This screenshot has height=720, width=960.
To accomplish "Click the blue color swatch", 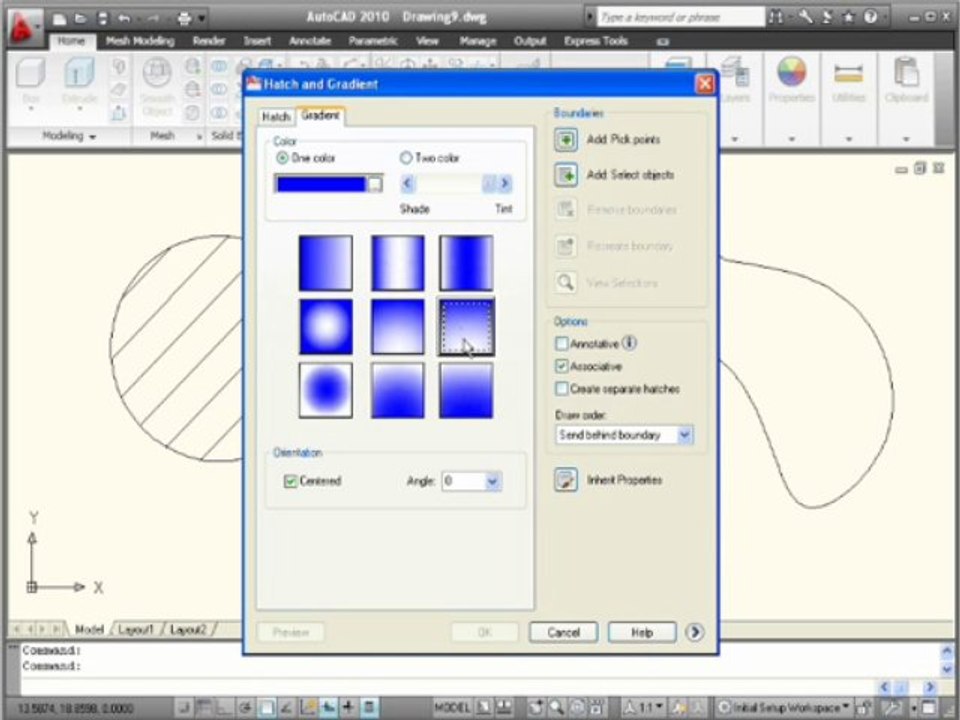I will (x=321, y=184).
